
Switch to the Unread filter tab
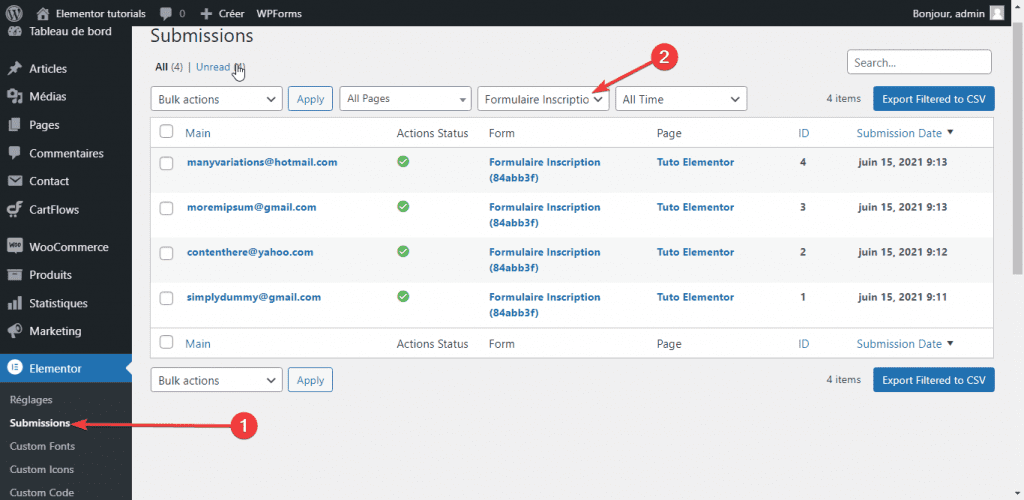213,67
